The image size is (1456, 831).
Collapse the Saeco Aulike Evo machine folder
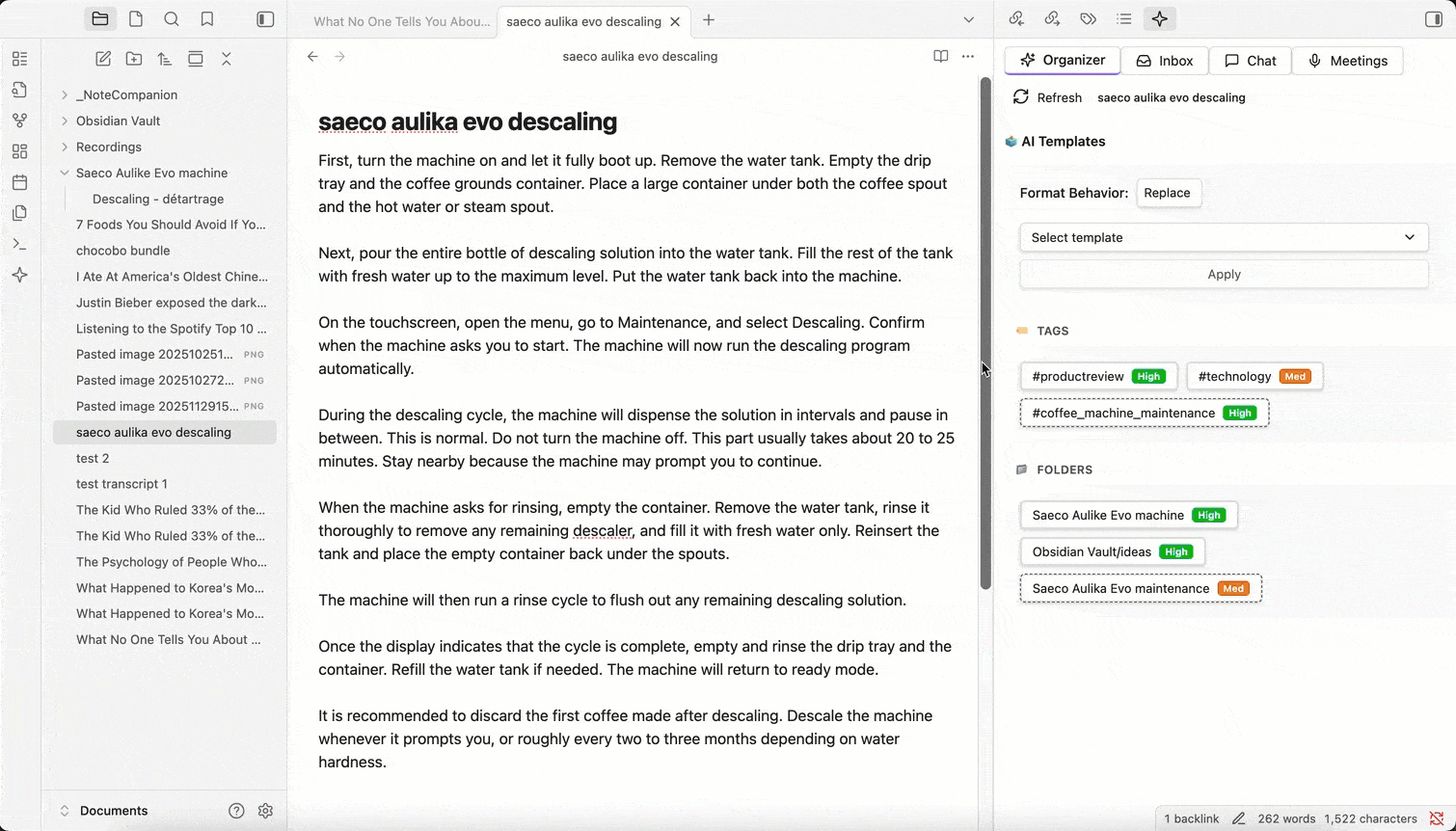pos(65,174)
